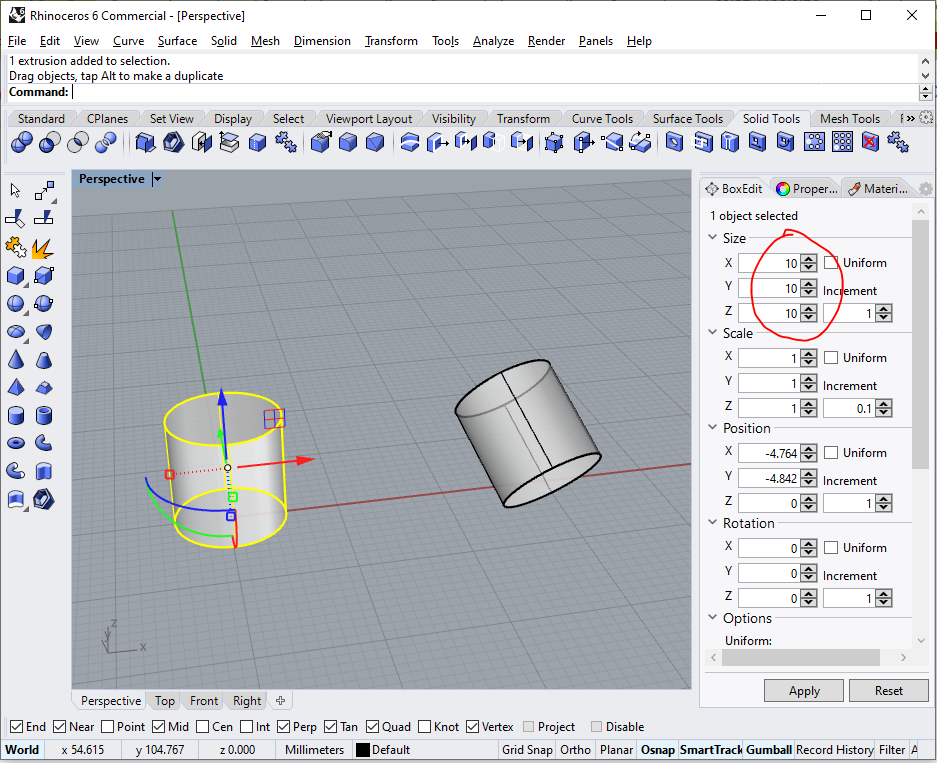Image resolution: width=937 pixels, height=763 pixels.
Task: Click the Default layer color swatch
Action: coord(363,750)
